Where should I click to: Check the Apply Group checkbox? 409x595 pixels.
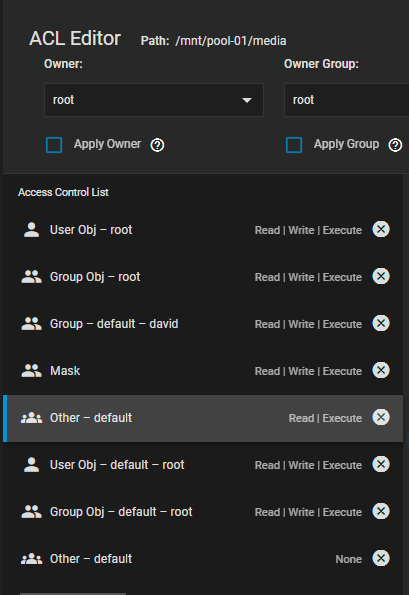[x=294, y=145]
